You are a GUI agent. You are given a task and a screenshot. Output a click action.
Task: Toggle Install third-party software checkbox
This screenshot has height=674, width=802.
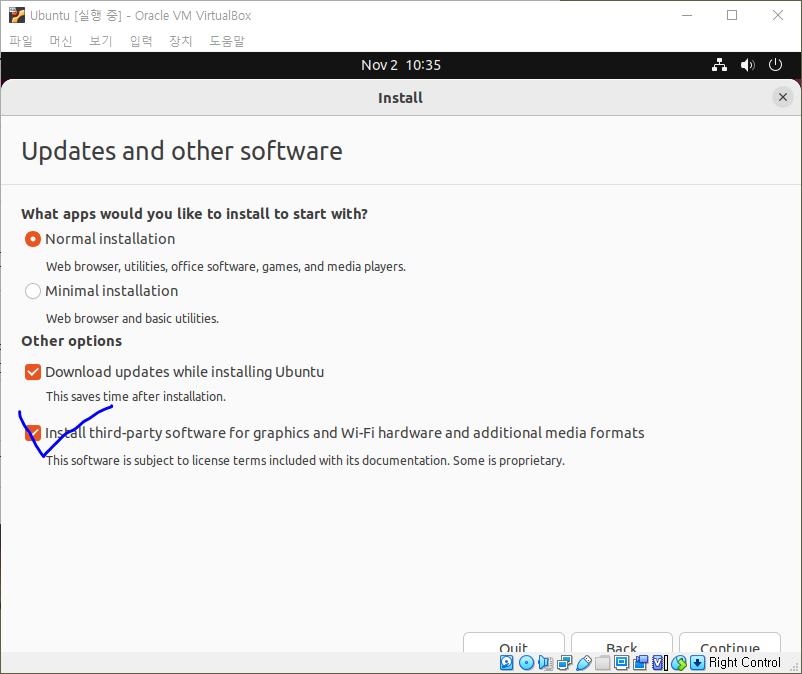click(x=33, y=433)
